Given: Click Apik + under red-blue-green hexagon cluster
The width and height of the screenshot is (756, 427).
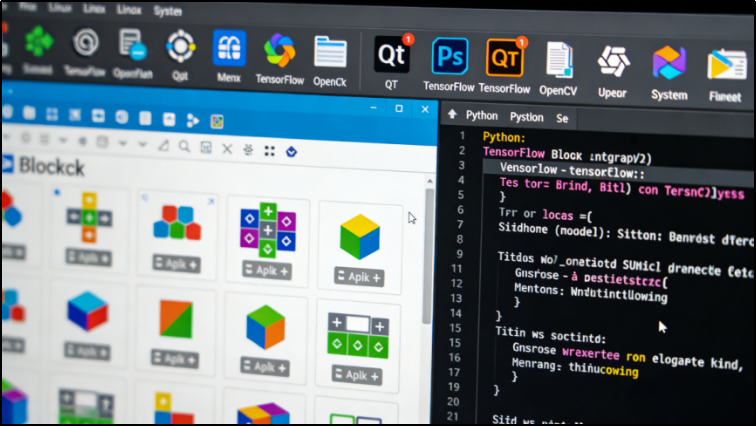Looking at the screenshot, I should [x=176, y=264].
